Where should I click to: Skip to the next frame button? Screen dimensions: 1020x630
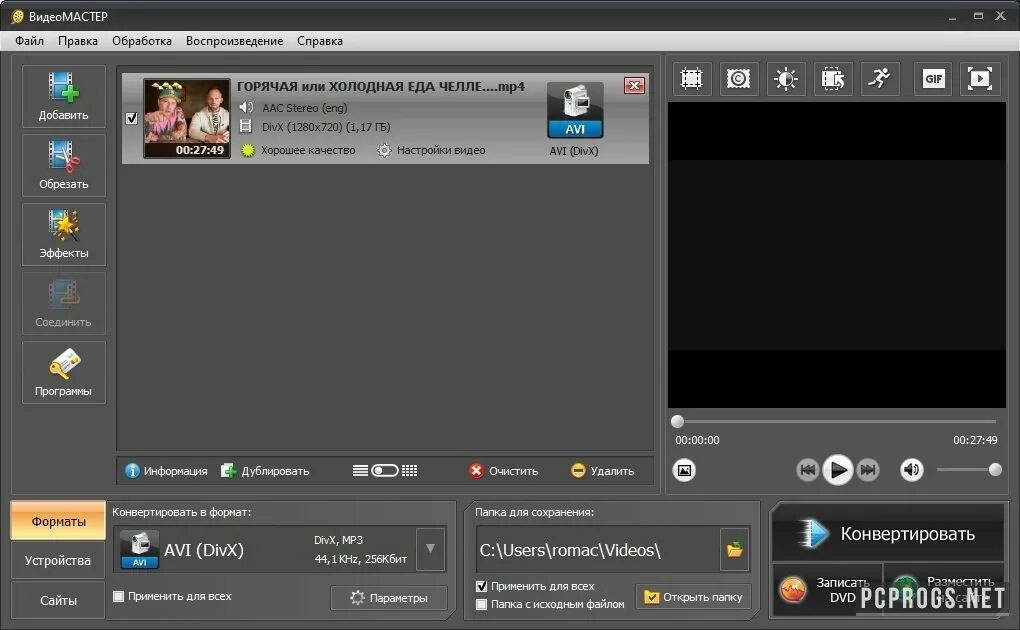868,469
